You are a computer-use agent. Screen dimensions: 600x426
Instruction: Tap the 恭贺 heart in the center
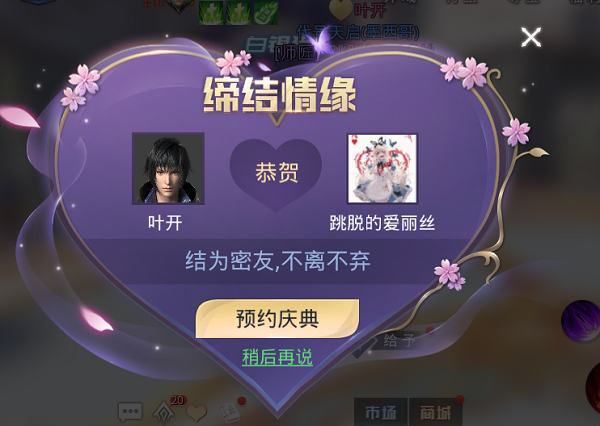pyautogui.click(x=276, y=173)
